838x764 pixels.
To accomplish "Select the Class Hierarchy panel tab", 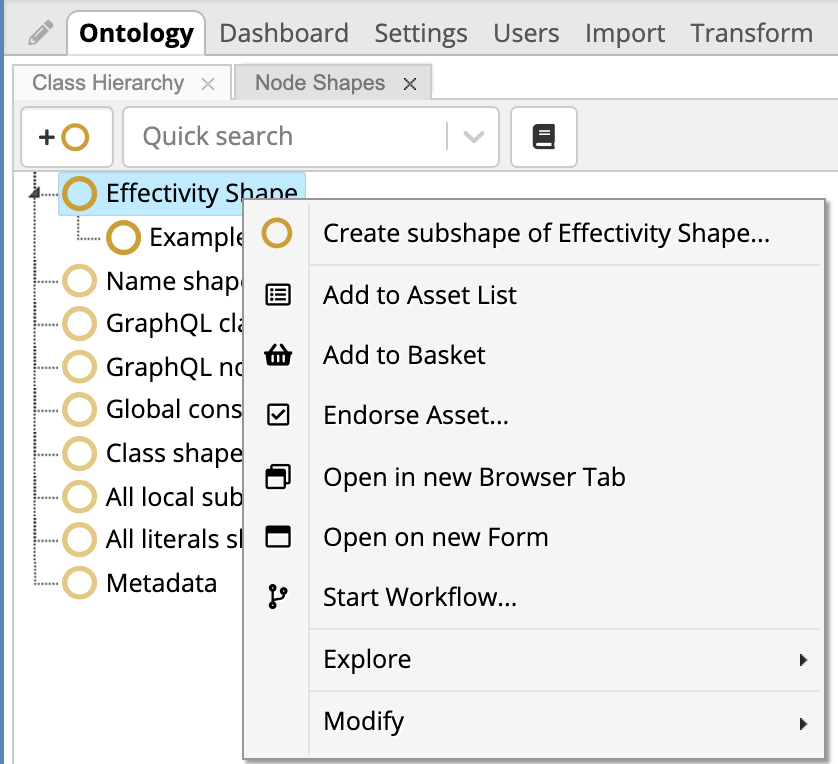I will coord(108,83).
